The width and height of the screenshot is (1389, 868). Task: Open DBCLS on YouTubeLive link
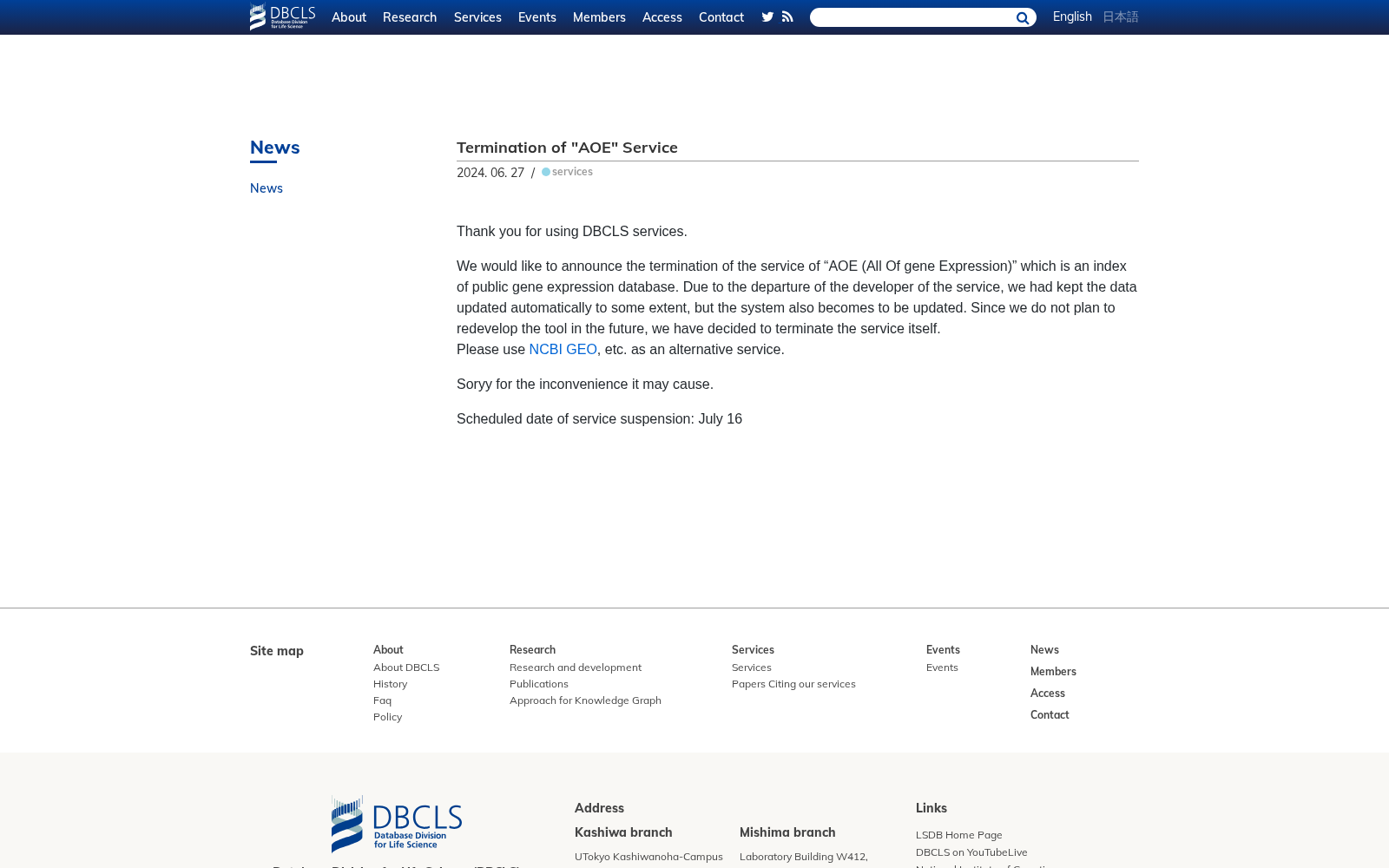click(971, 852)
